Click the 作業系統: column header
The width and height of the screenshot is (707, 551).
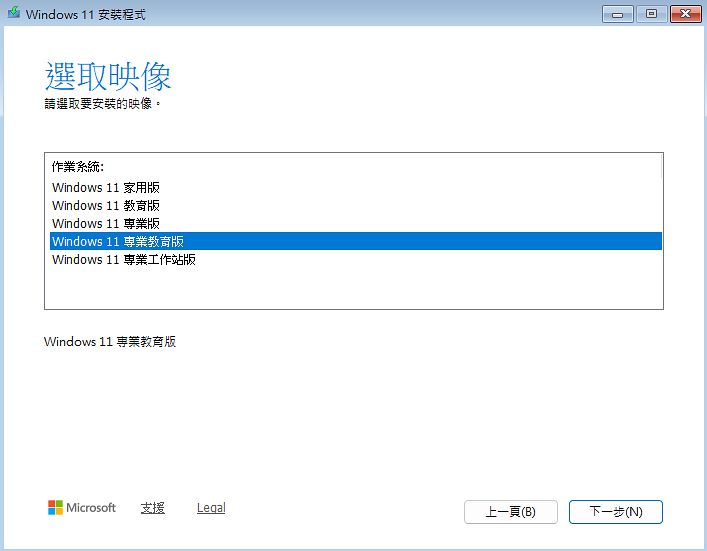coord(78,167)
